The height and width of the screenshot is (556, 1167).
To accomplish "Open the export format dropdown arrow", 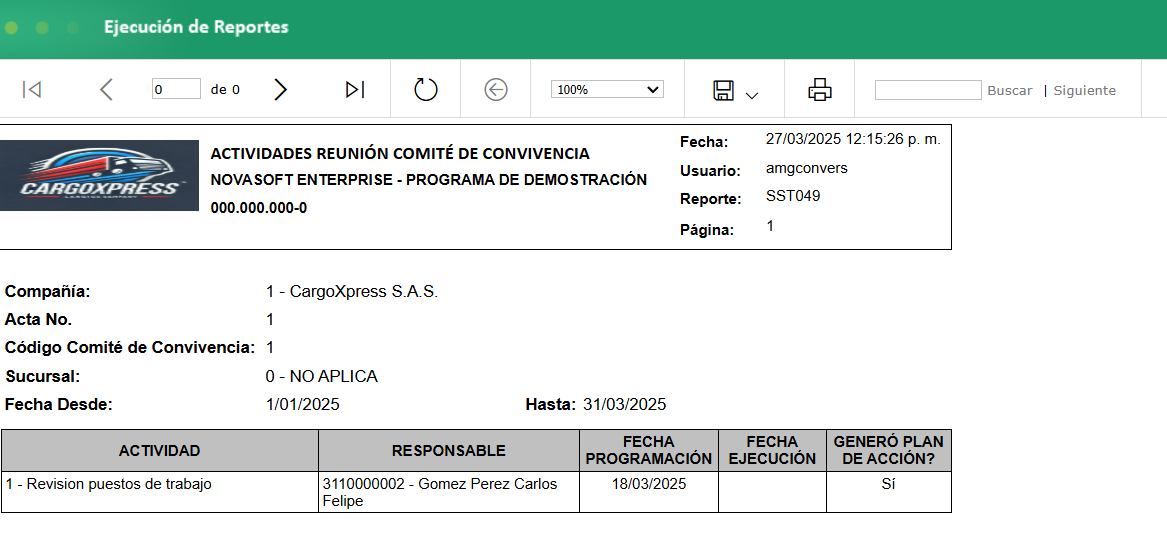I will [x=752, y=95].
